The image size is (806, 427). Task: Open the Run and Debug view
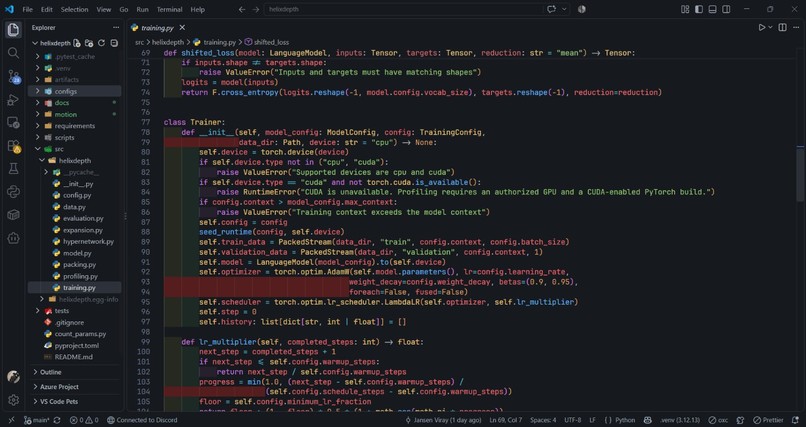pyautogui.click(x=13, y=100)
